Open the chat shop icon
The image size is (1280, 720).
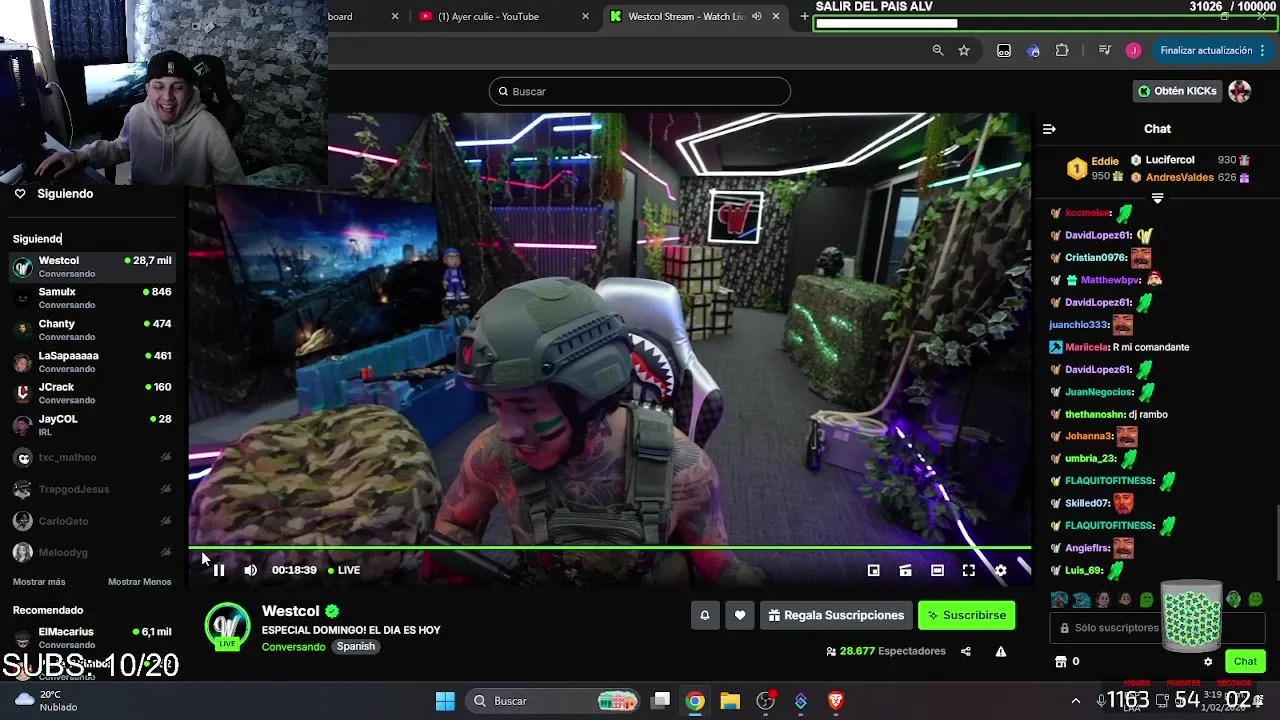[x=1061, y=661]
